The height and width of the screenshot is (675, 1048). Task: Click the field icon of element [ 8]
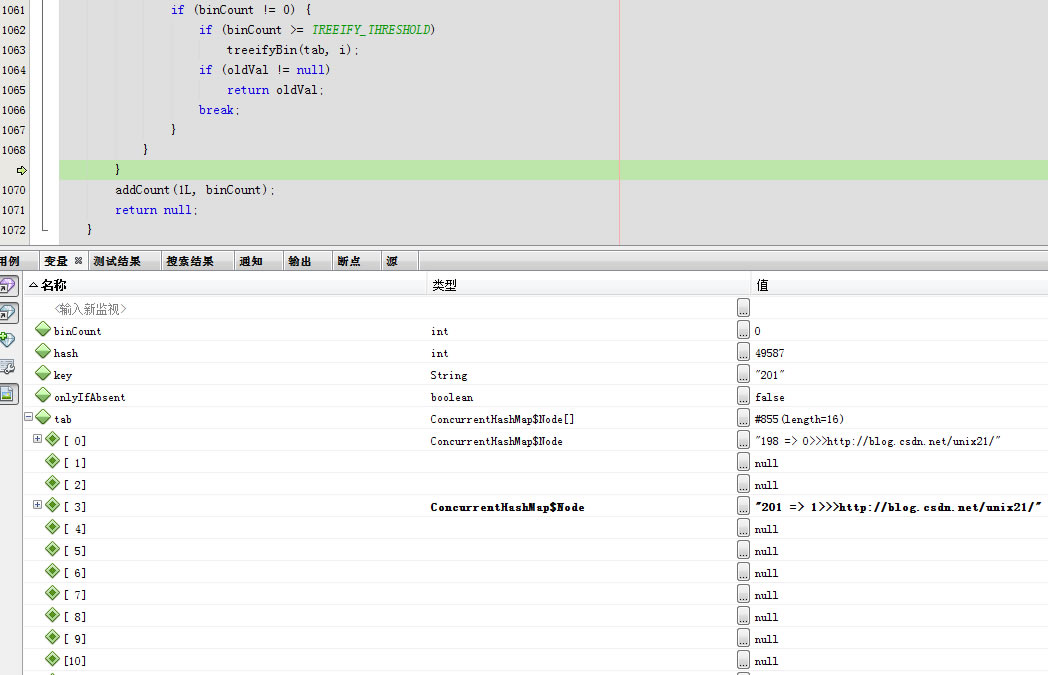point(53,616)
